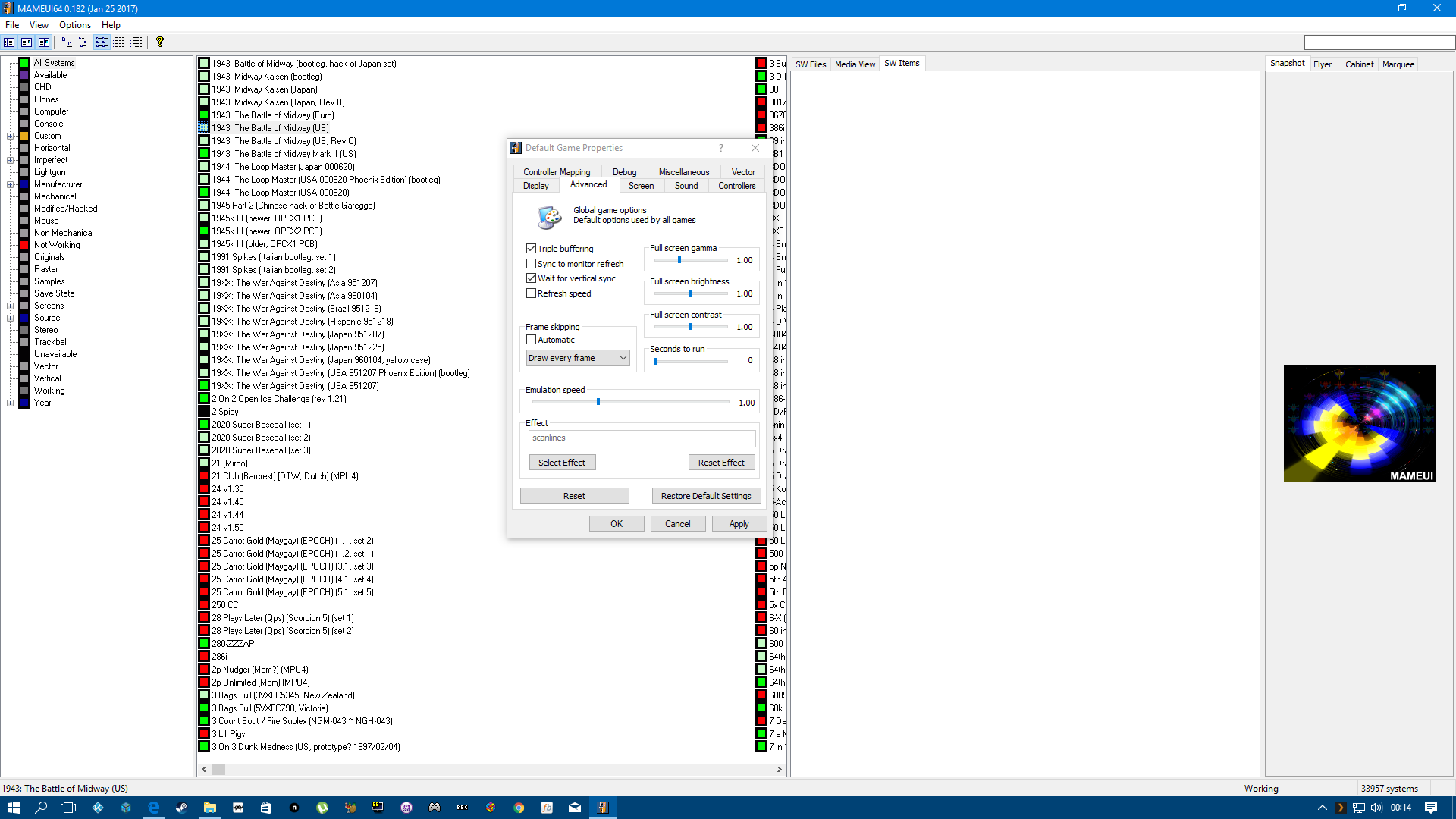Expand the Custom tree node

[x=10, y=136]
